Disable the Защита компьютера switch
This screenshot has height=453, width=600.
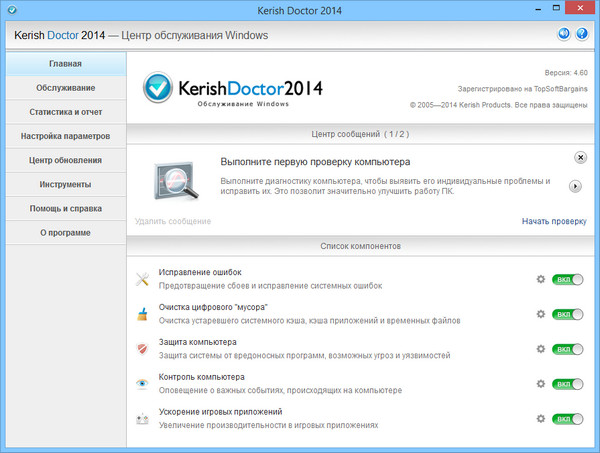pyautogui.click(x=567, y=349)
